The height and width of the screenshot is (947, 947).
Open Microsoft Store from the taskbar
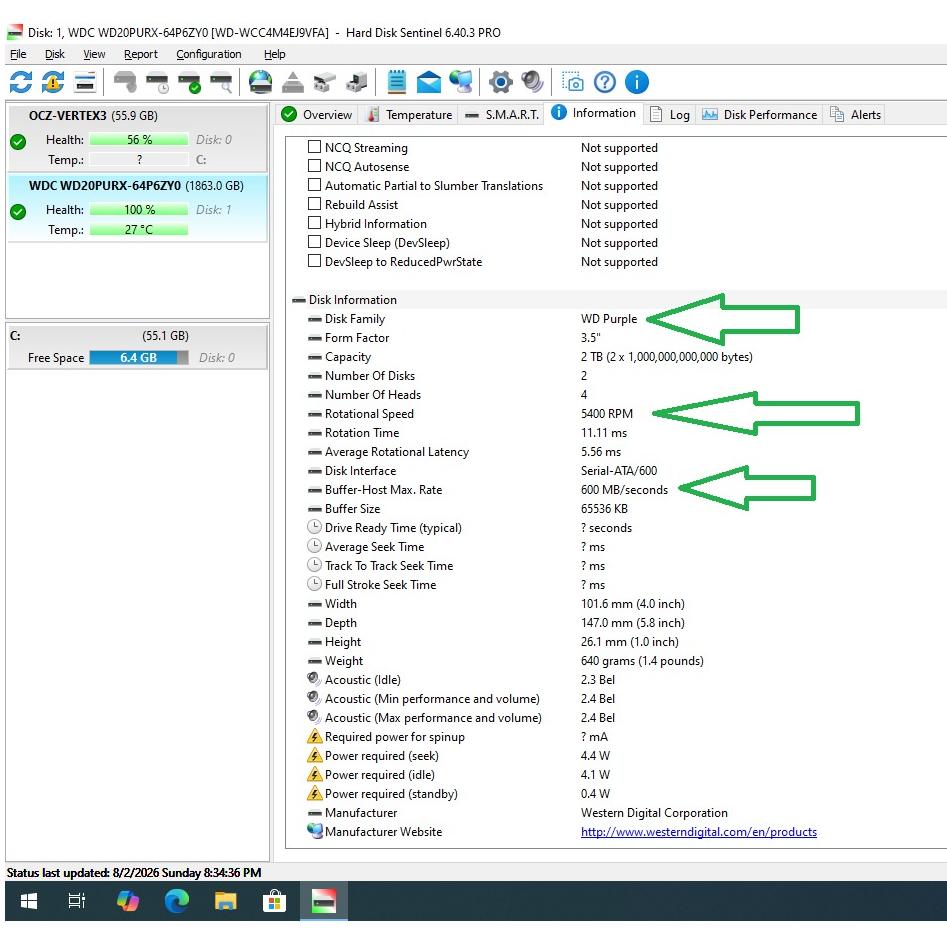pos(274,901)
